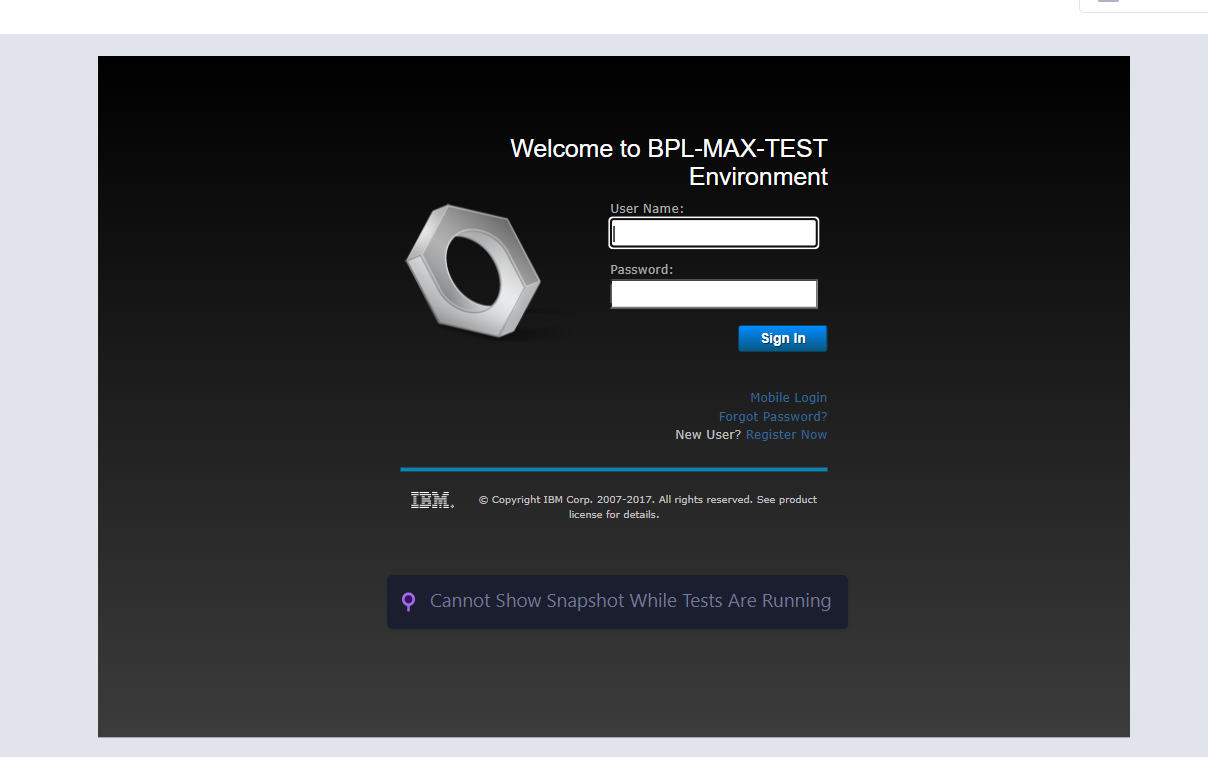
Task: Click the Password input field
Action: pos(713,293)
